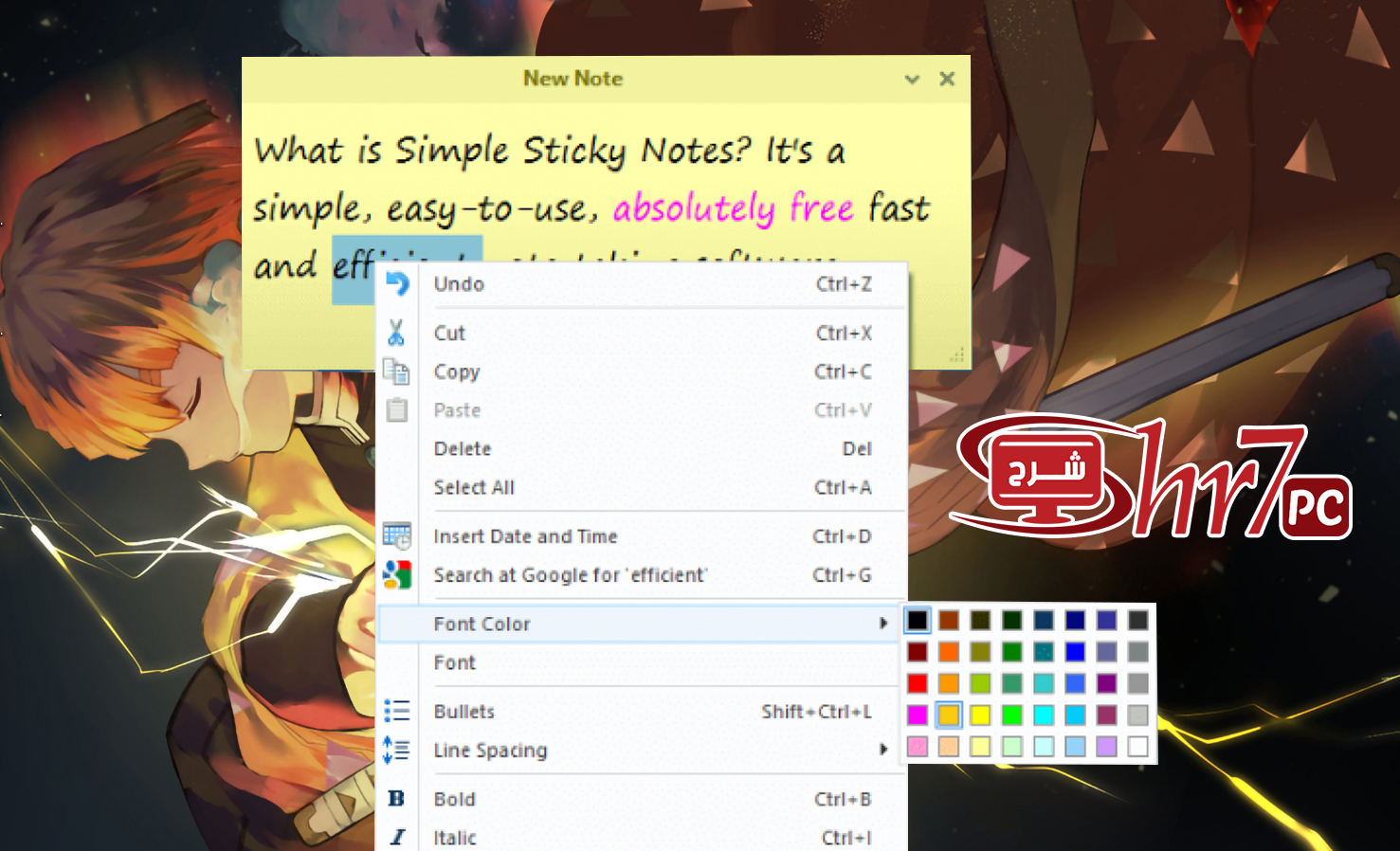Click the Bullets list icon
The image size is (1400, 851).
point(397,712)
